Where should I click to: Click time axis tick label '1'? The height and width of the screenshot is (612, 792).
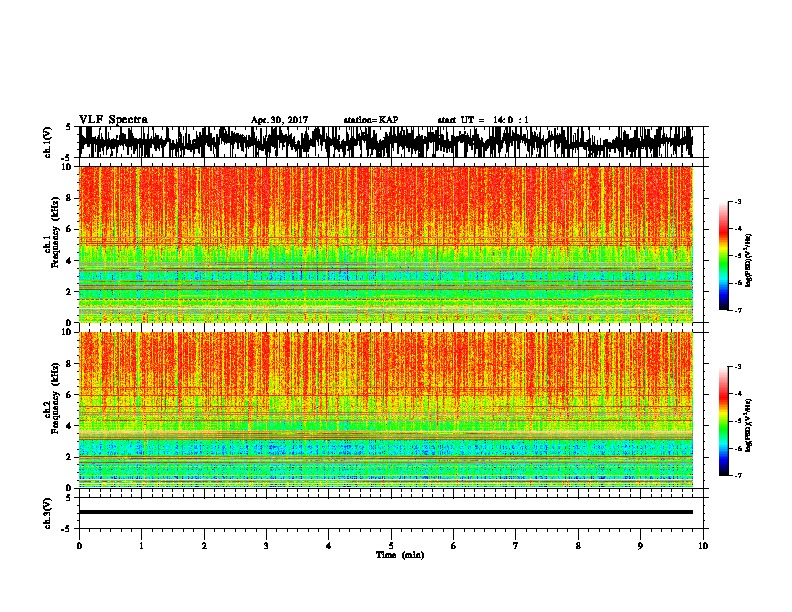(141, 546)
